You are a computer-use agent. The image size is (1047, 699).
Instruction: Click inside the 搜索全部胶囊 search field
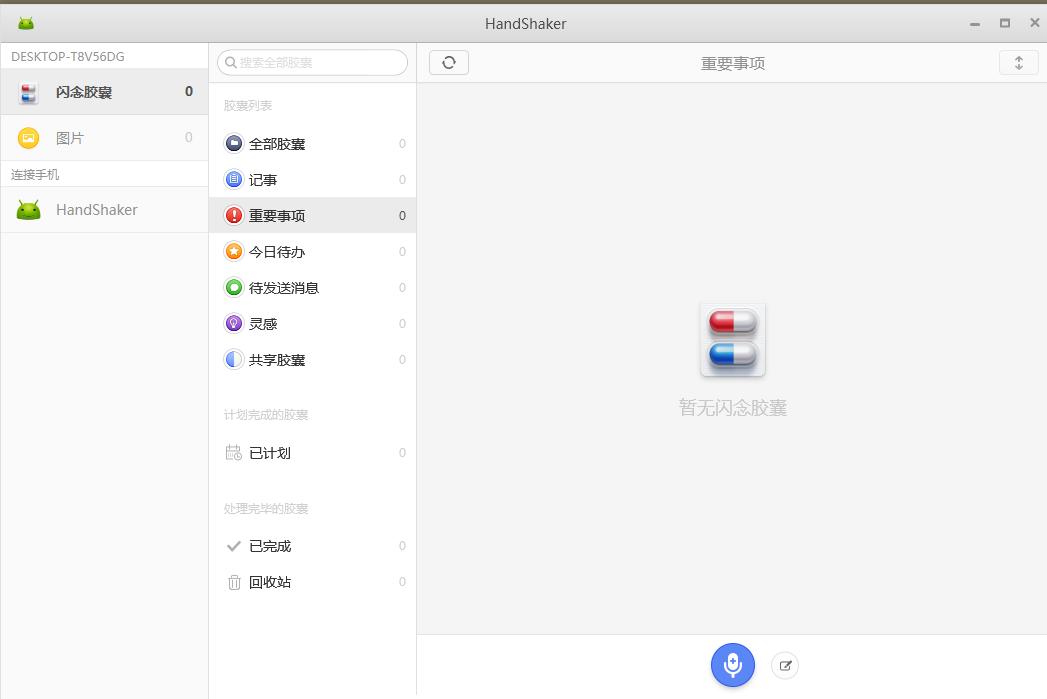coord(311,62)
